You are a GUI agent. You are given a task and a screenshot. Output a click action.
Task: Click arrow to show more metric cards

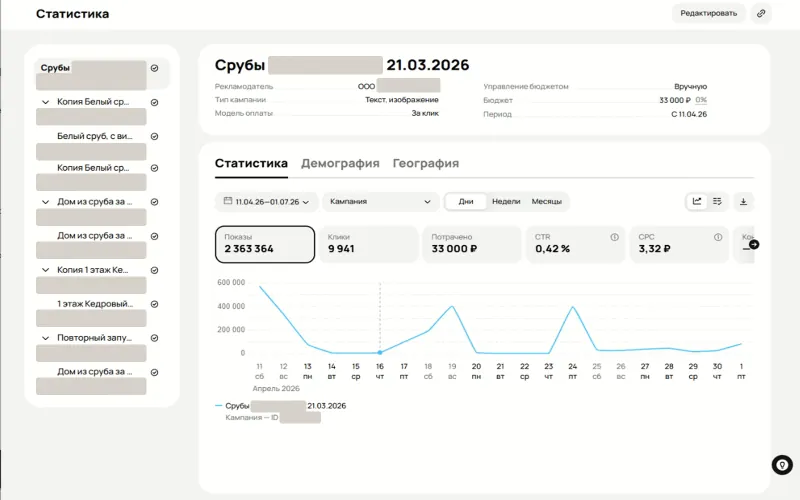tap(754, 244)
